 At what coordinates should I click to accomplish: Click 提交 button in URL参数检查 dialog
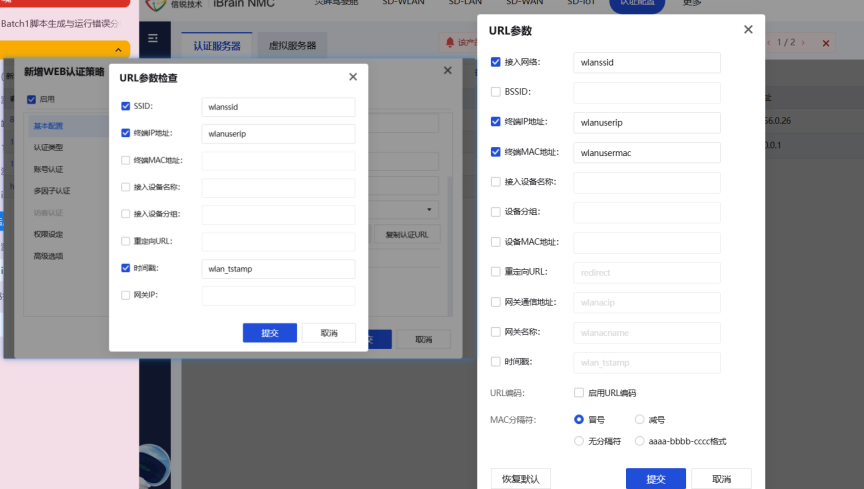click(270, 333)
